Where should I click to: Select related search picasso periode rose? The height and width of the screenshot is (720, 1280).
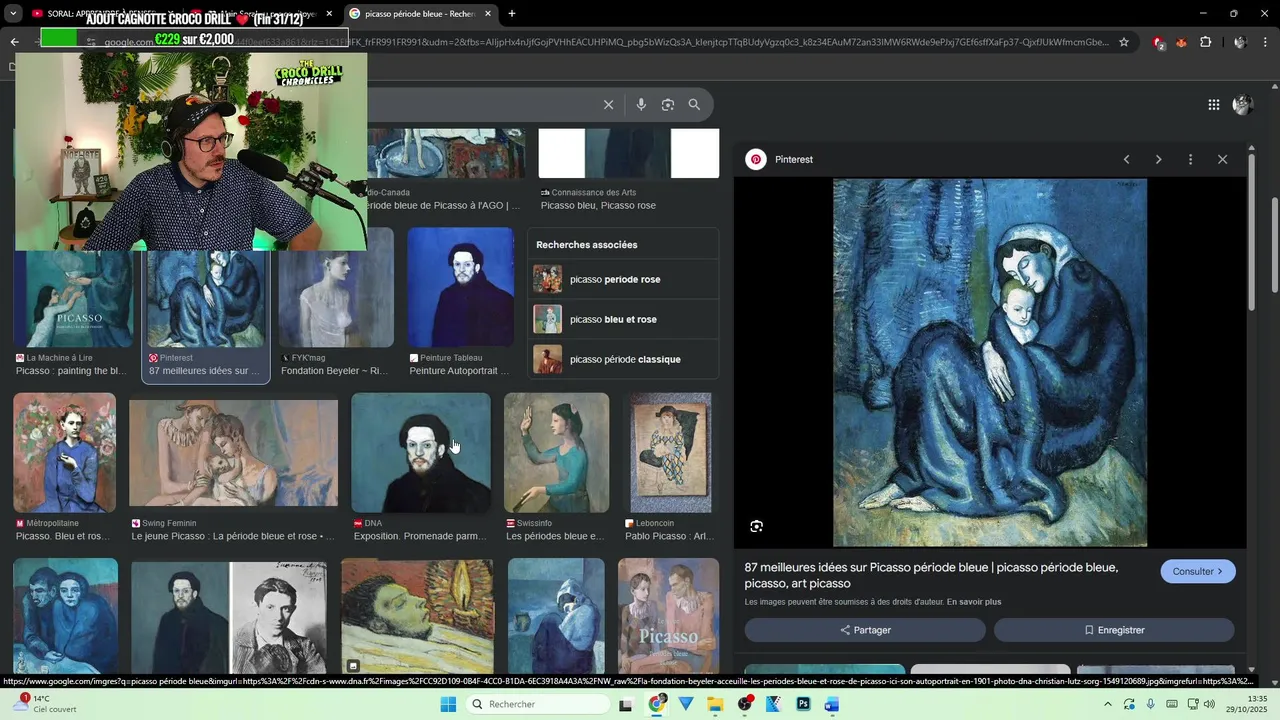623,279
